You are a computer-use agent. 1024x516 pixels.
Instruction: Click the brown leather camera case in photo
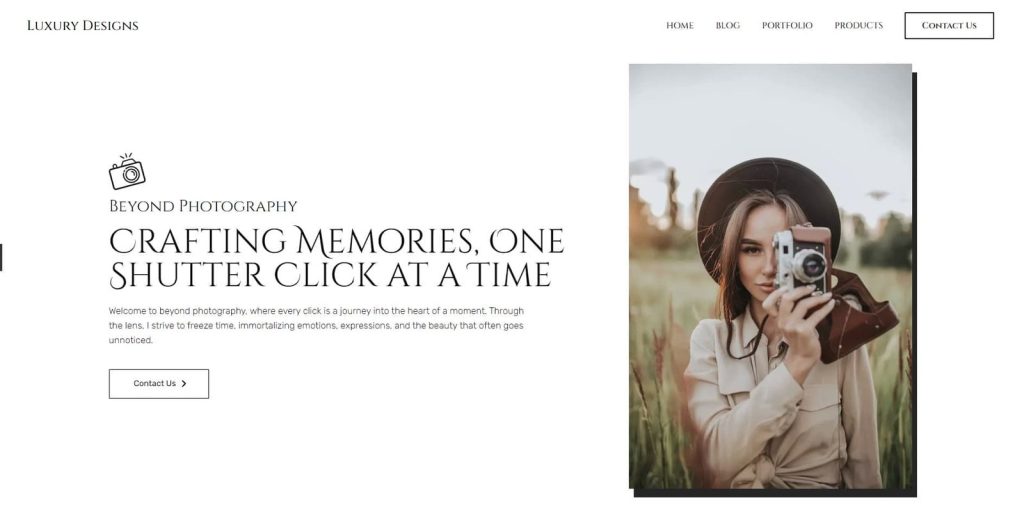[x=859, y=315]
